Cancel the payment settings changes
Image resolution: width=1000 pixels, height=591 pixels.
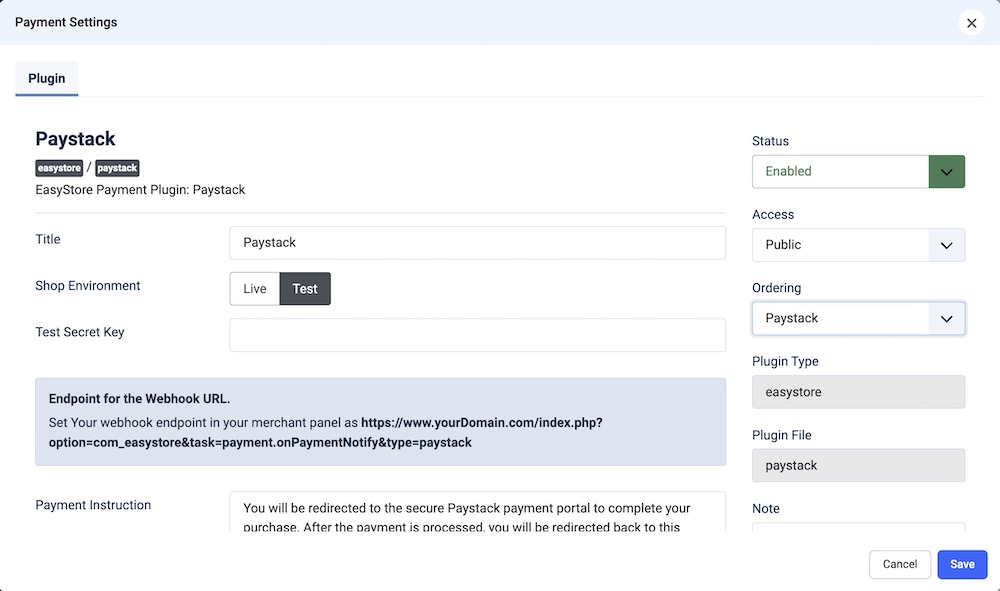pyautogui.click(x=900, y=564)
